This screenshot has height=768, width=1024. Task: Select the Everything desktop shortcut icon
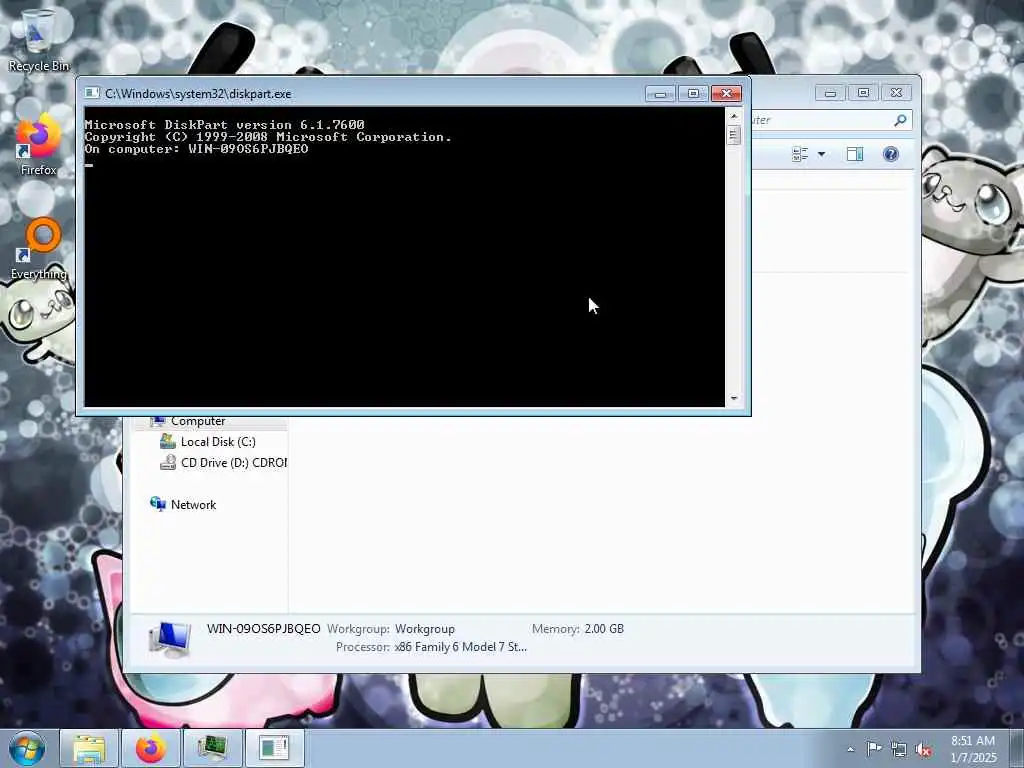click(38, 249)
